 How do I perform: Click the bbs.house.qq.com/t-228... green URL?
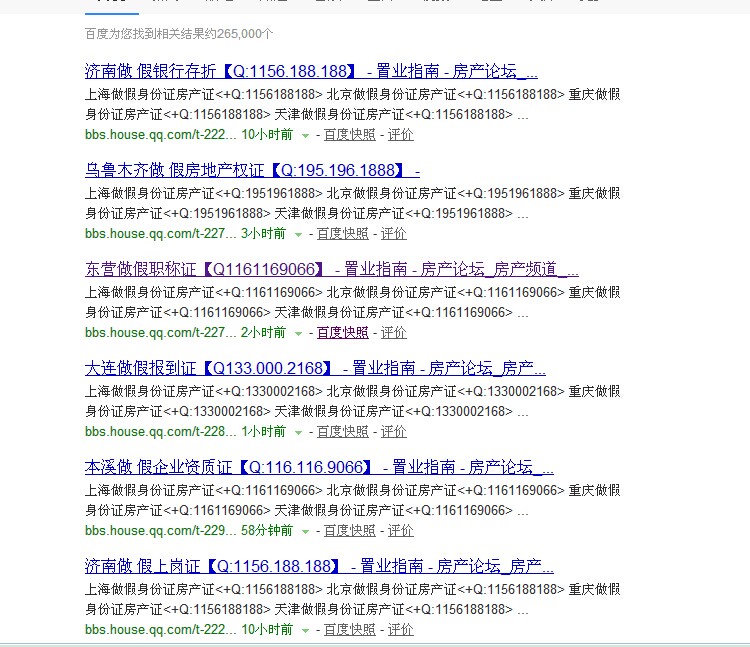tap(160, 432)
